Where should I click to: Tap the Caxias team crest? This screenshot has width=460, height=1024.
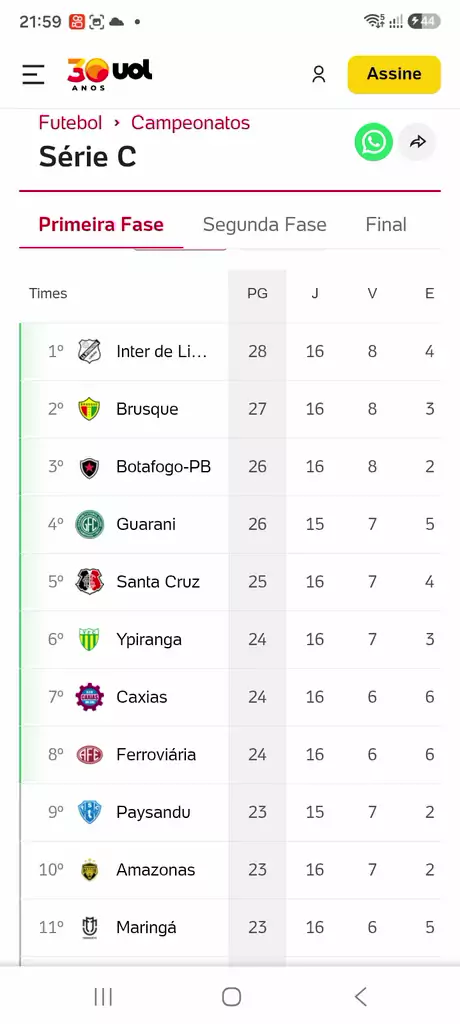click(x=90, y=697)
